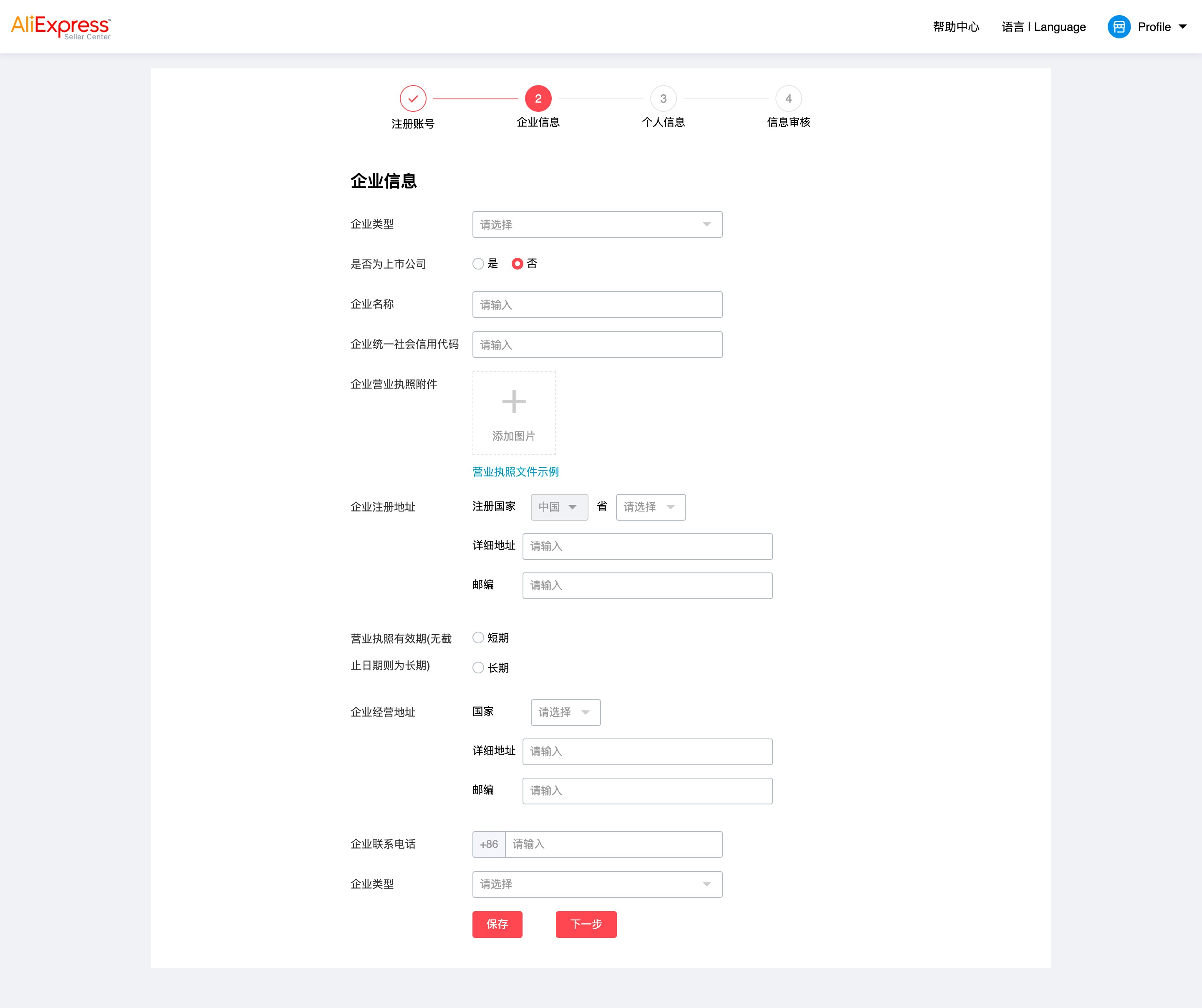The width and height of the screenshot is (1202, 1008).
Task: Click the 企业名称 input field
Action: click(x=596, y=304)
